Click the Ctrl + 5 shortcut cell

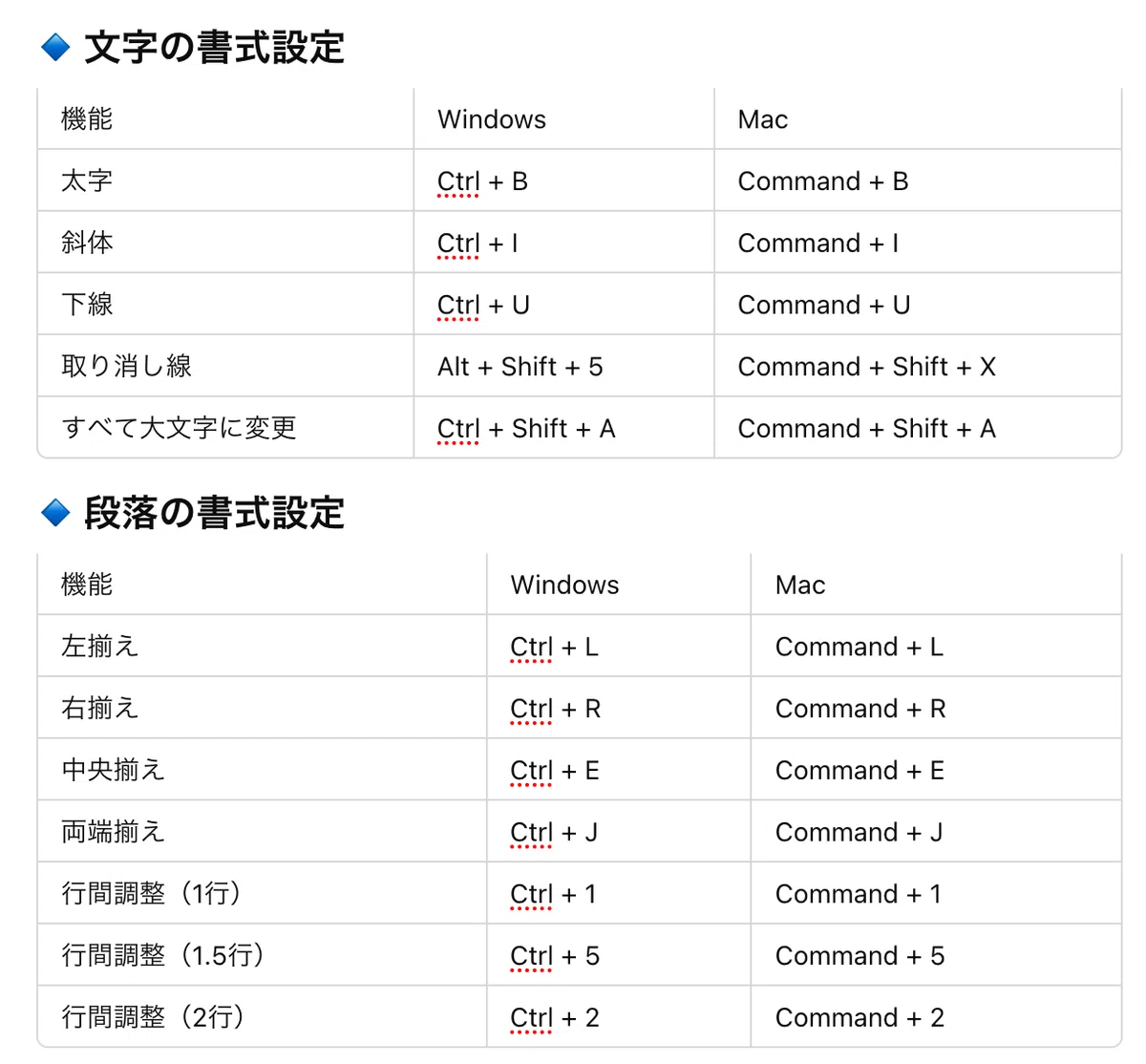point(619,955)
